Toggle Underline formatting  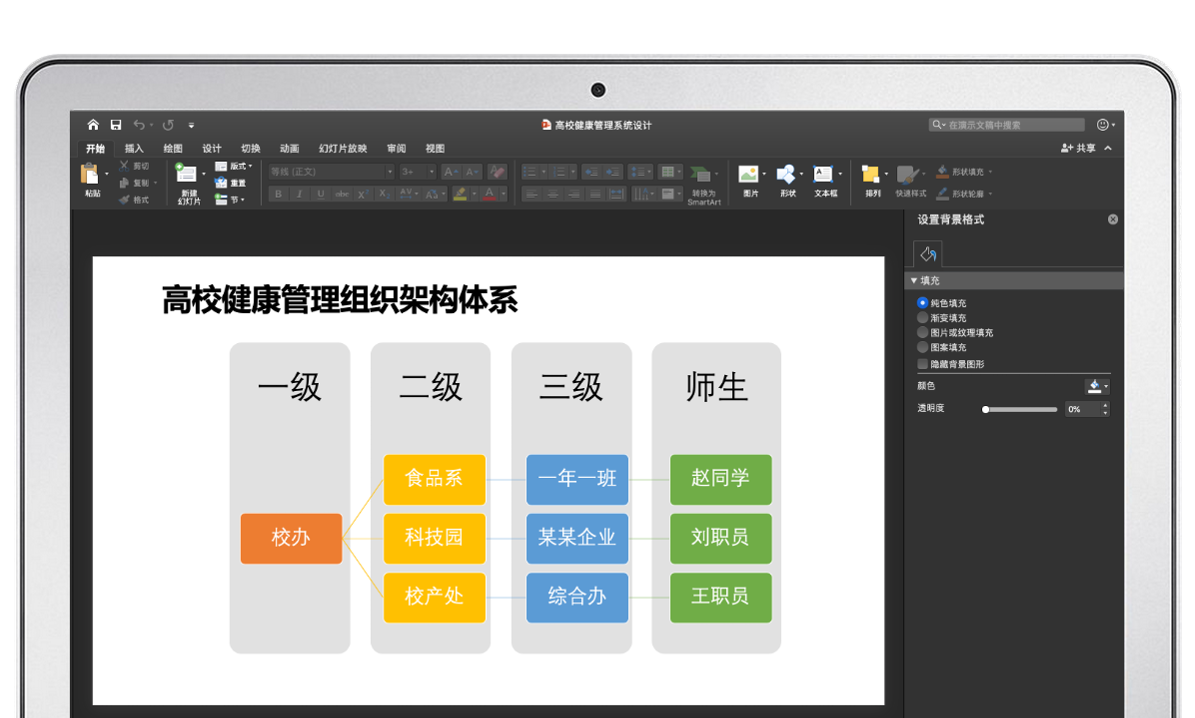pyautogui.click(x=320, y=194)
